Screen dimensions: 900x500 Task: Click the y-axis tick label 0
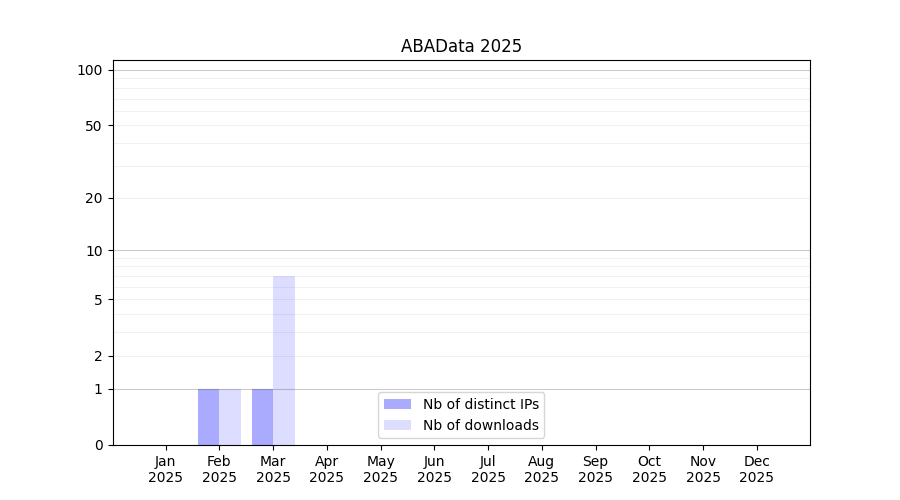[x=98, y=445]
